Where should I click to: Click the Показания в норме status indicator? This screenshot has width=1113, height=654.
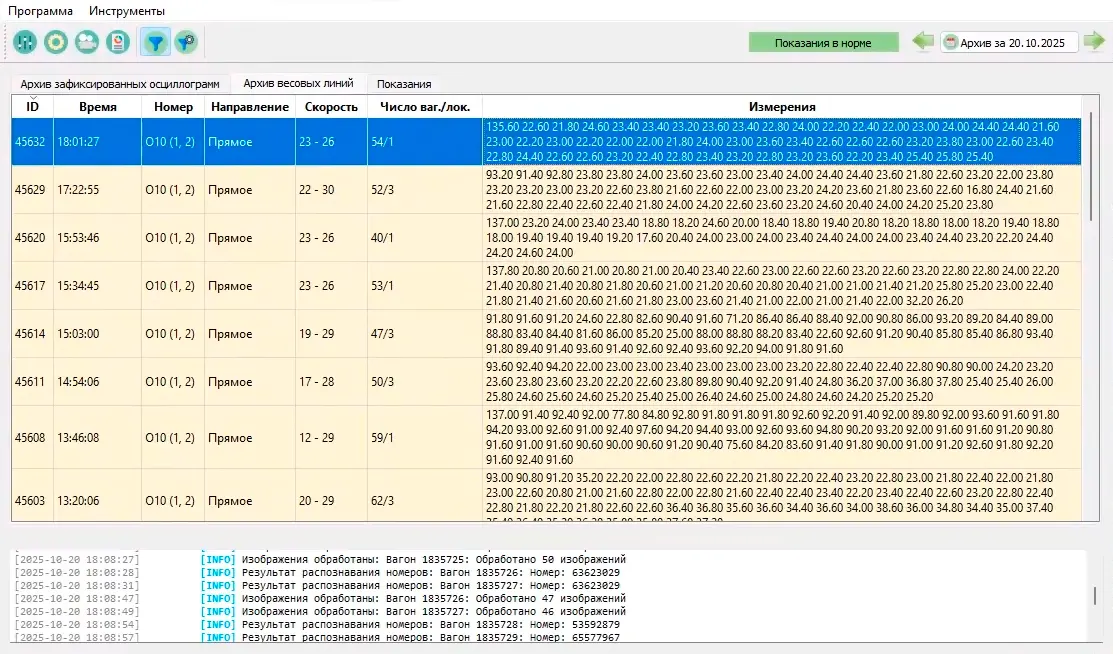coord(823,43)
